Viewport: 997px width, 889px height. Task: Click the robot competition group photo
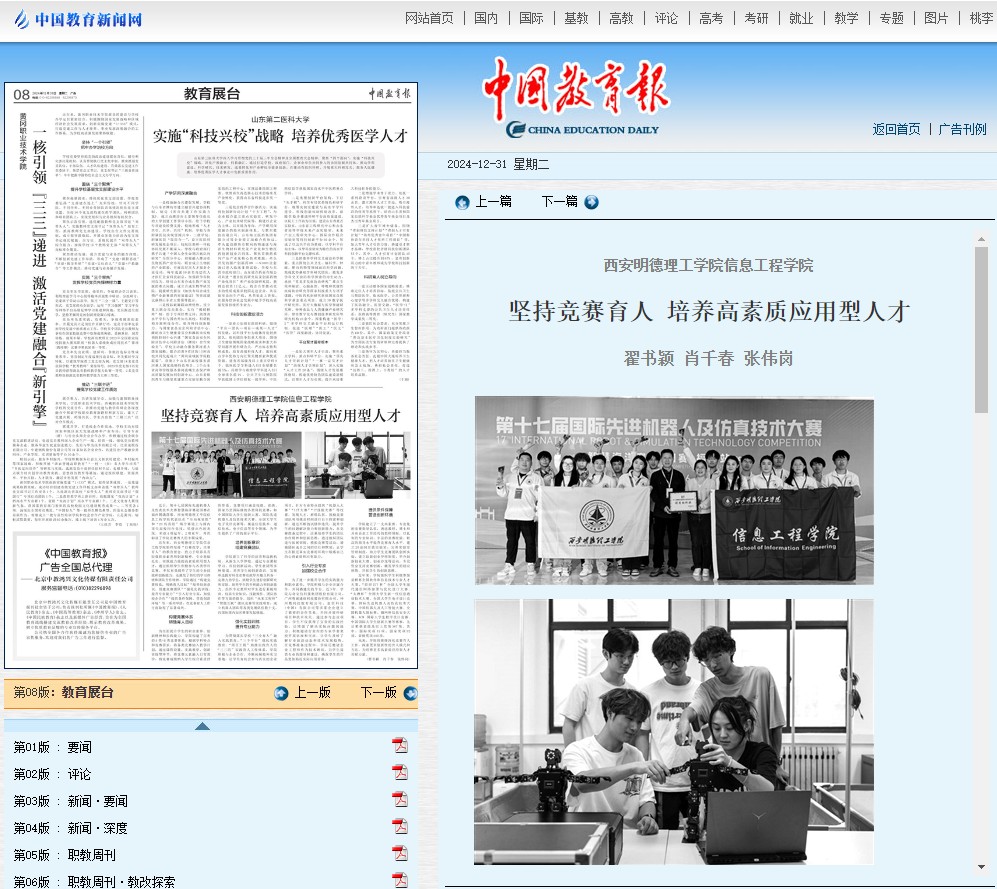coord(674,490)
